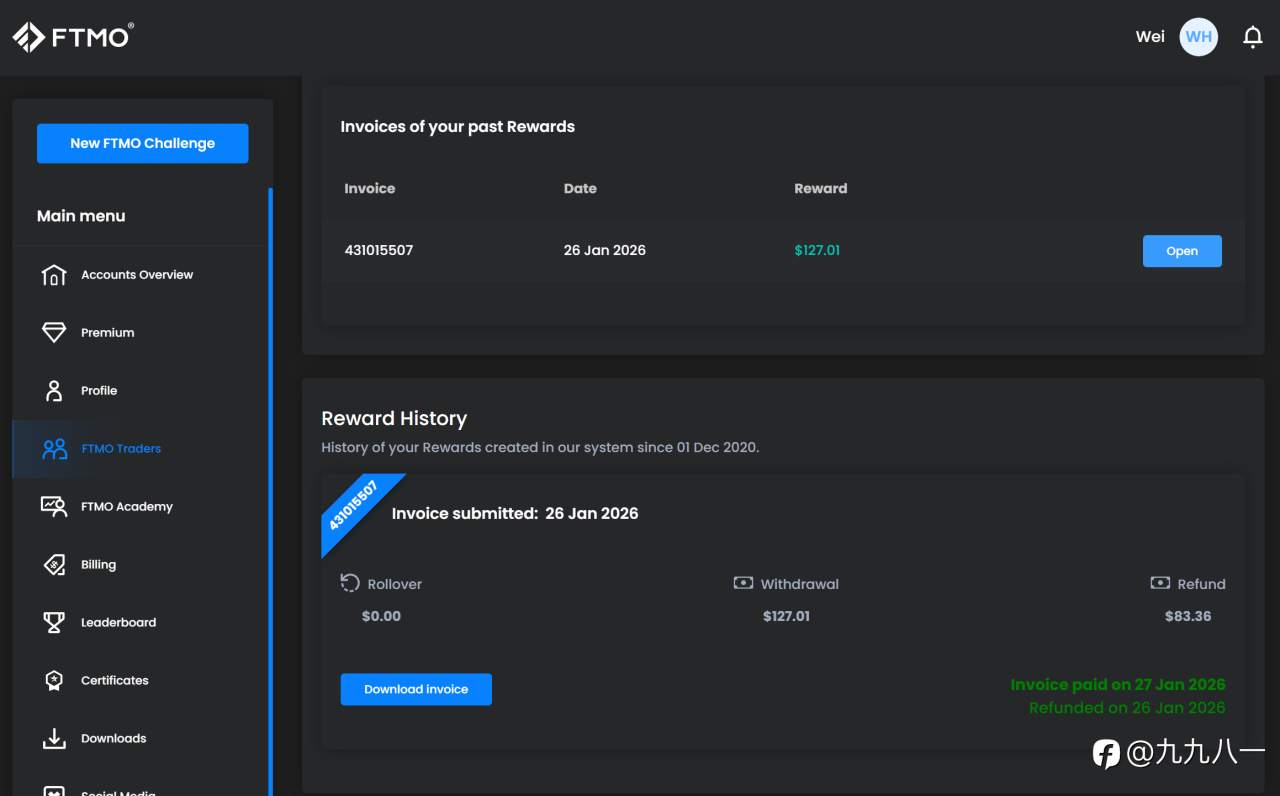This screenshot has height=796, width=1280.
Task: Start a New FTMO Challenge
Action: [142, 143]
